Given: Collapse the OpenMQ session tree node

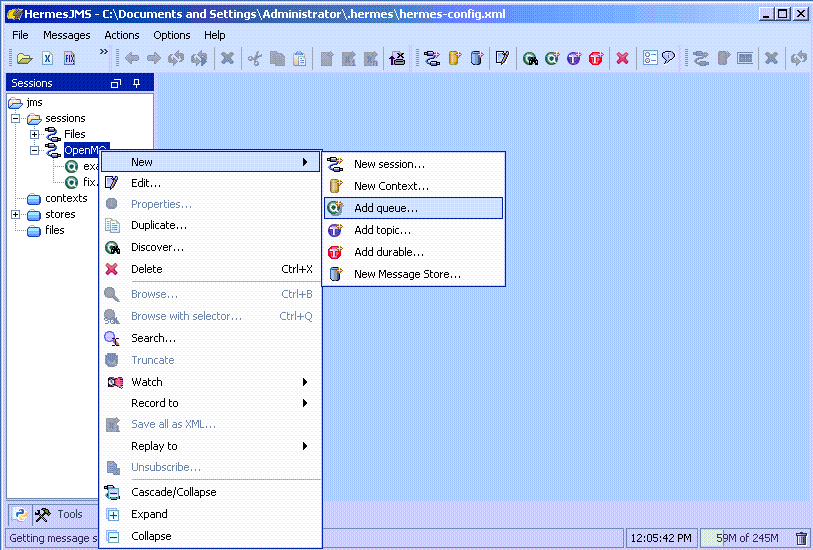Looking at the screenshot, I should click(34, 150).
